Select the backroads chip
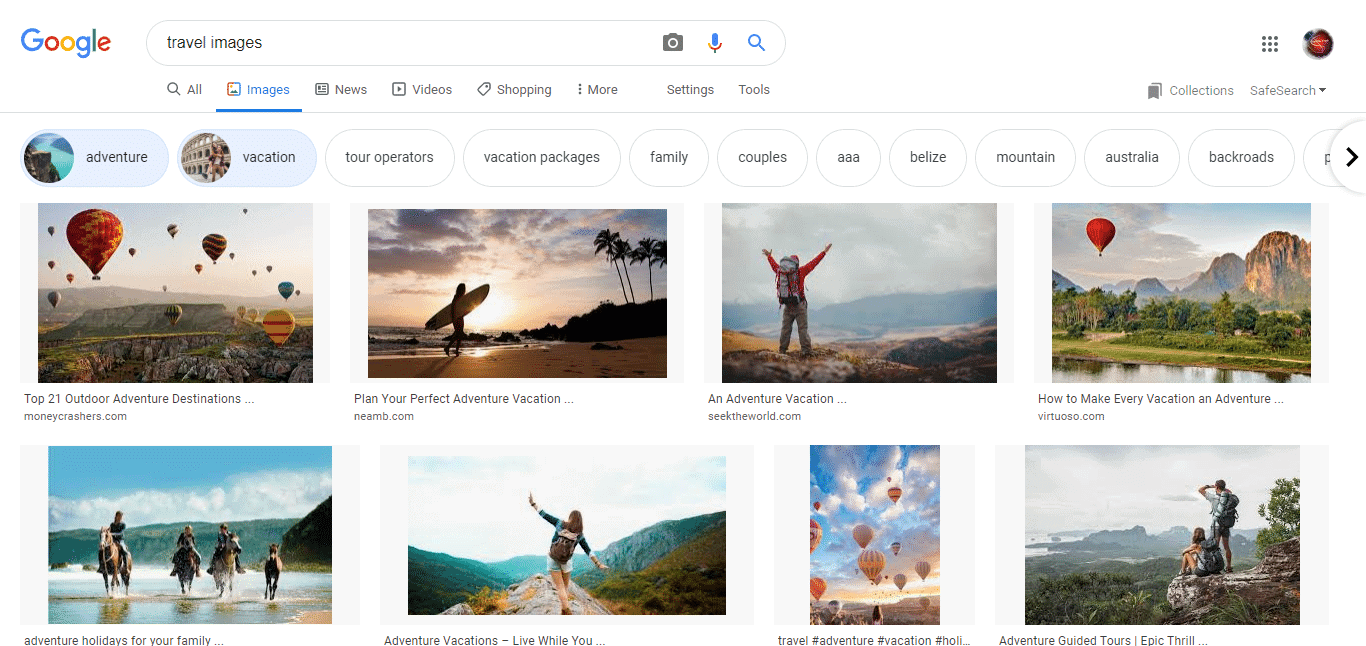 pyautogui.click(x=1241, y=157)
